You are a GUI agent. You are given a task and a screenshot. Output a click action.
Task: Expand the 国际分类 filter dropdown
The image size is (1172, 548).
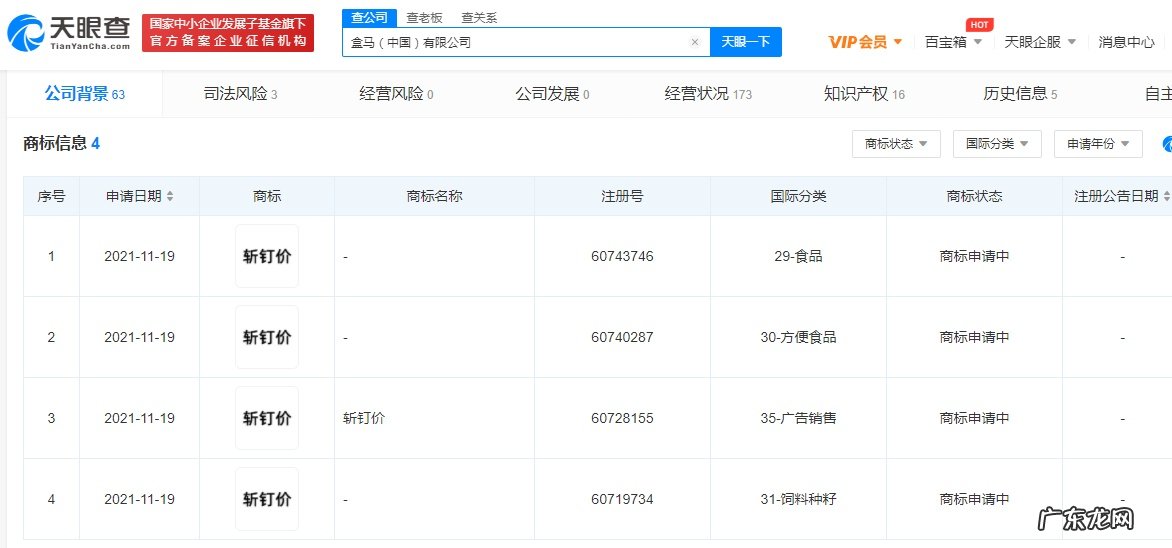click(997, 144)
